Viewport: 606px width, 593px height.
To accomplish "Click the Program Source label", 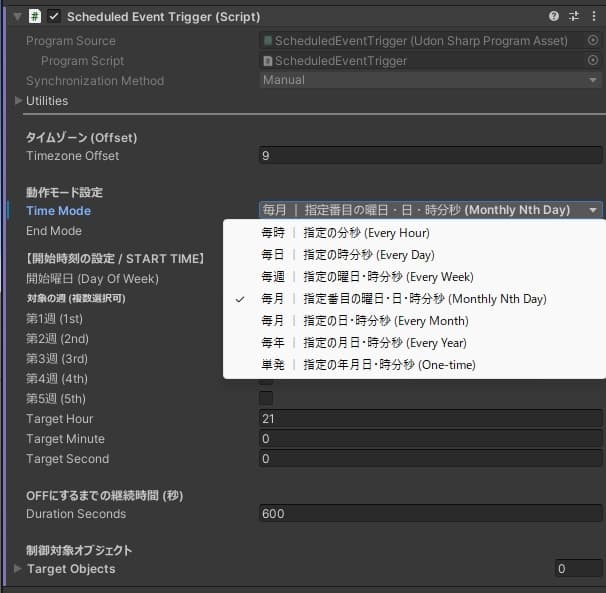I will point(71,41).
